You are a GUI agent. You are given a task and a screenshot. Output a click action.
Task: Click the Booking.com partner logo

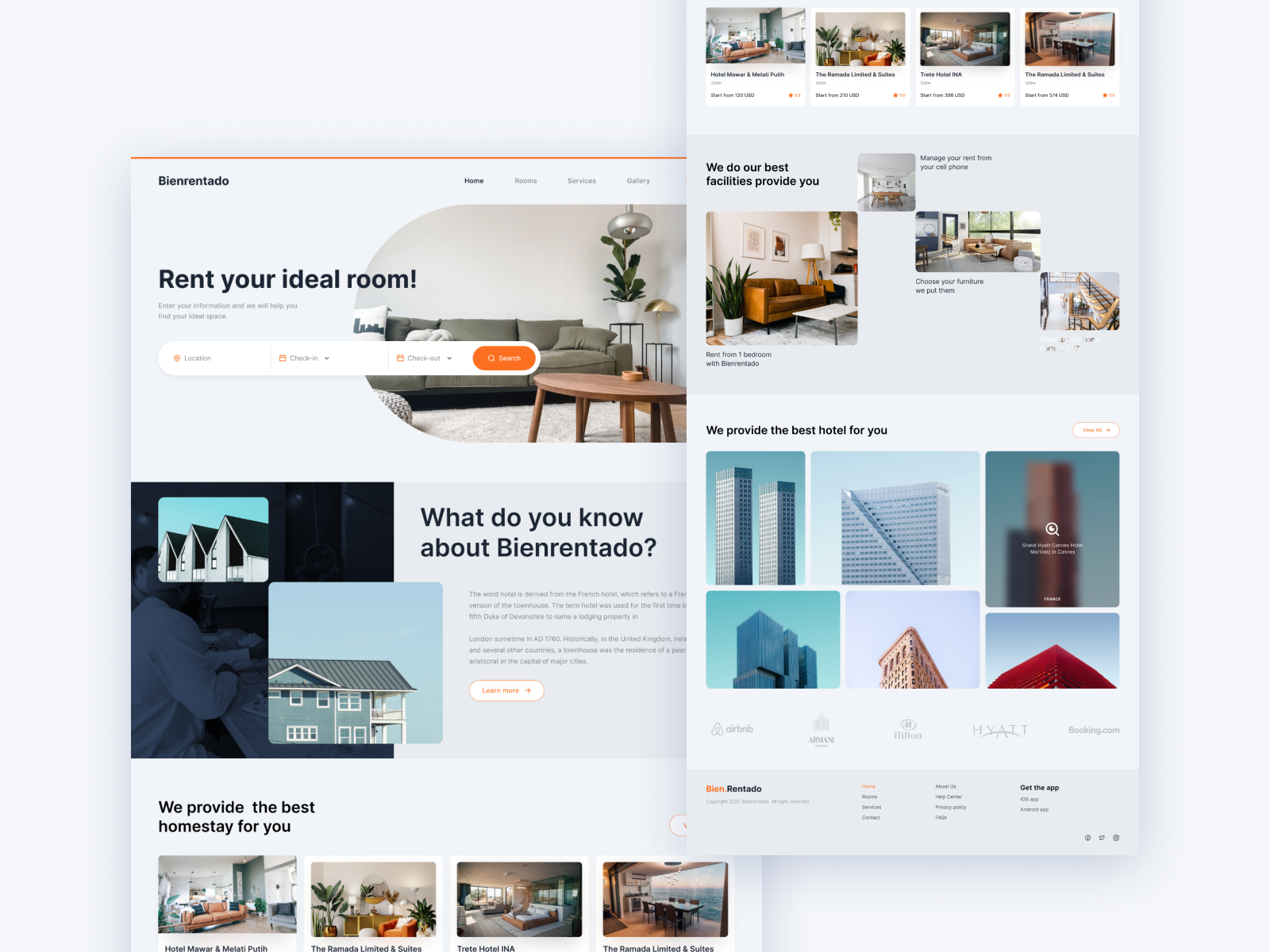1094,731
